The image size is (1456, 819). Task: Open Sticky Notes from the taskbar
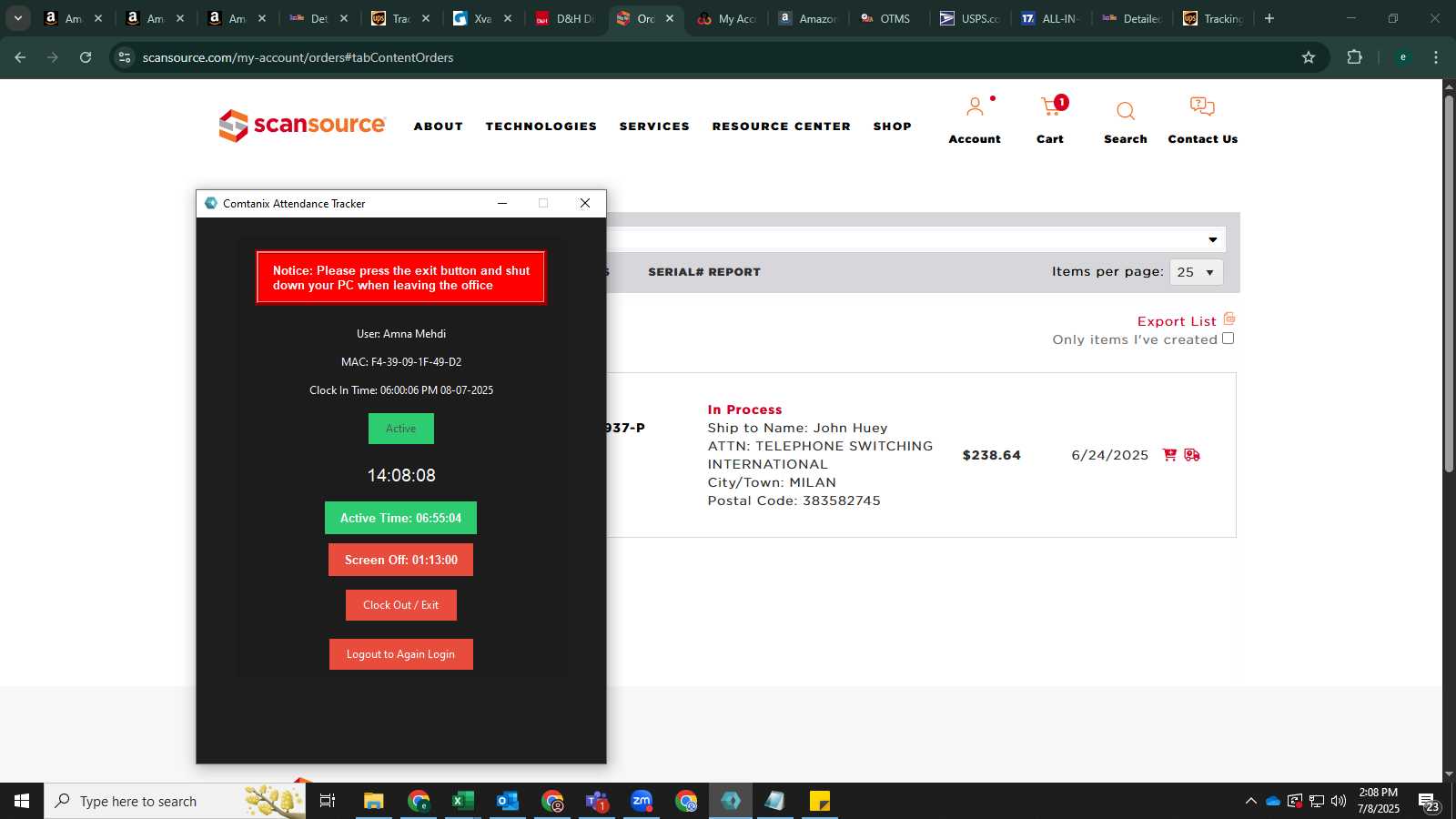[820, 801]
